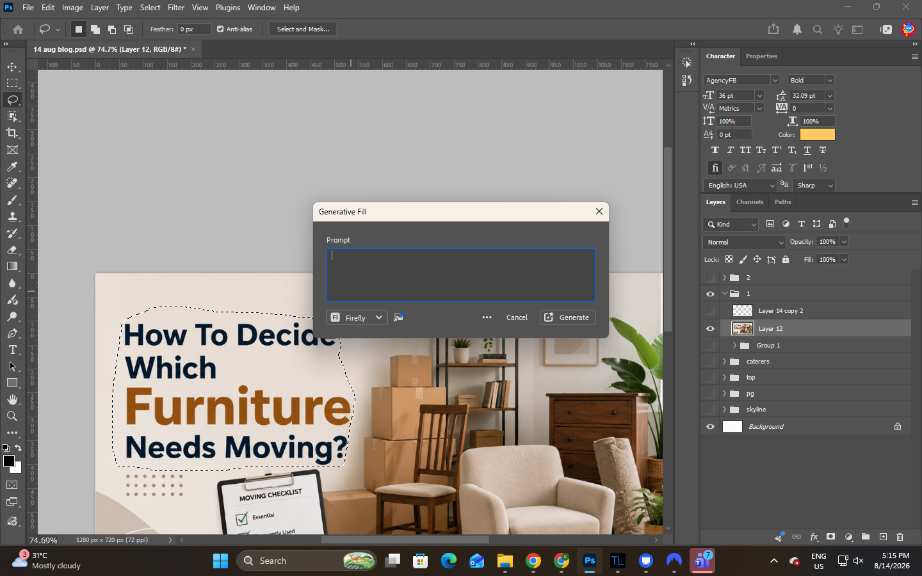Select the Eraser tool

point(12,250)
